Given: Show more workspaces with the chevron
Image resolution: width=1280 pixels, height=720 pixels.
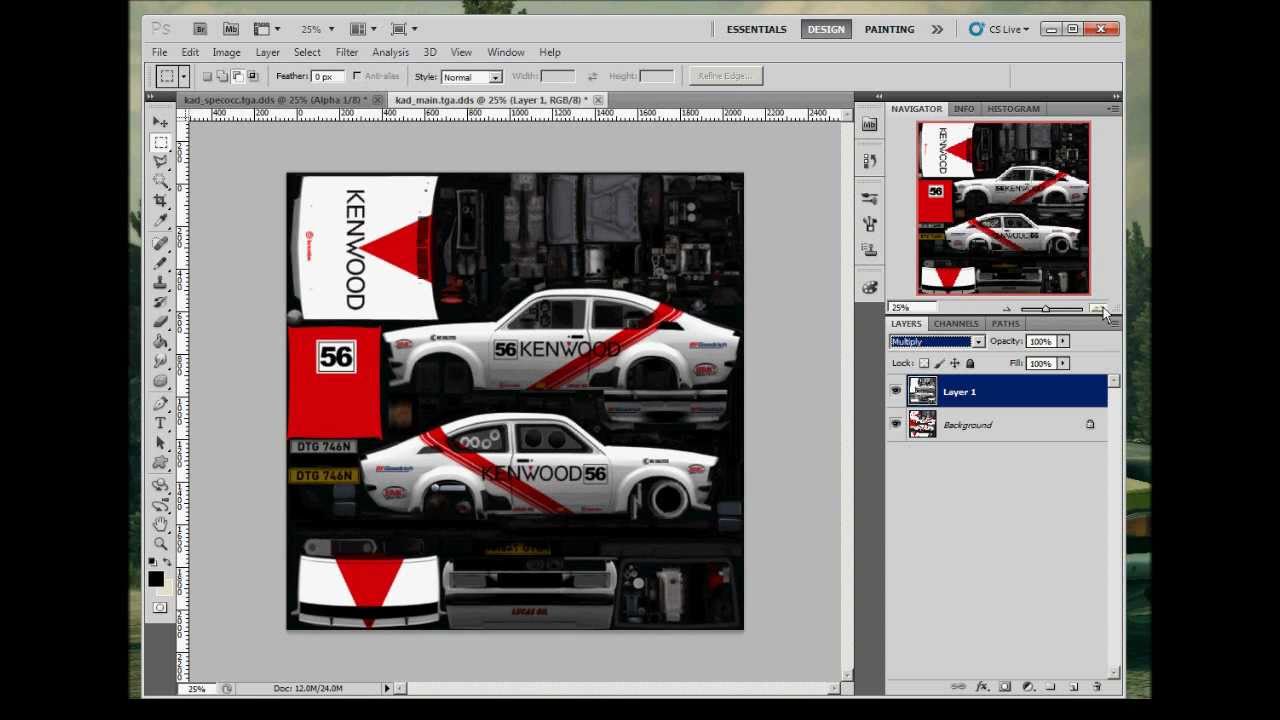Looking at the screenshot, I should 937,29.
